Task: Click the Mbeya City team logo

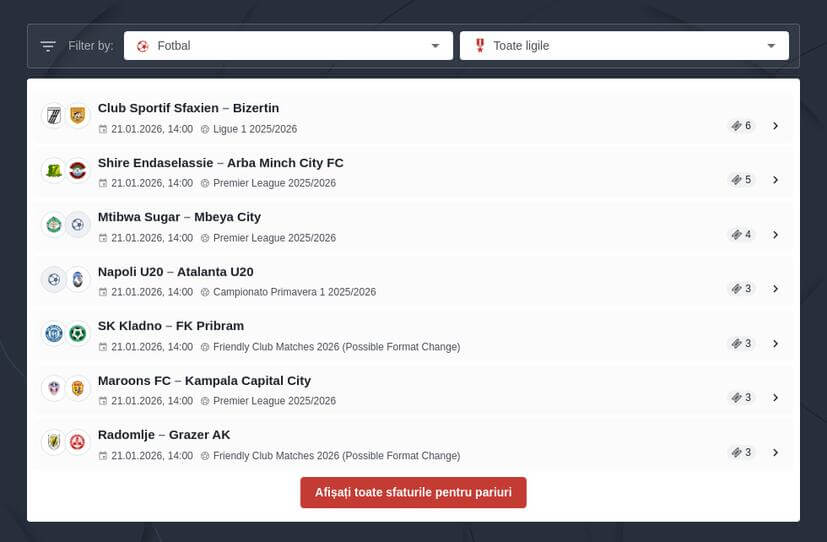Action: 78,225
